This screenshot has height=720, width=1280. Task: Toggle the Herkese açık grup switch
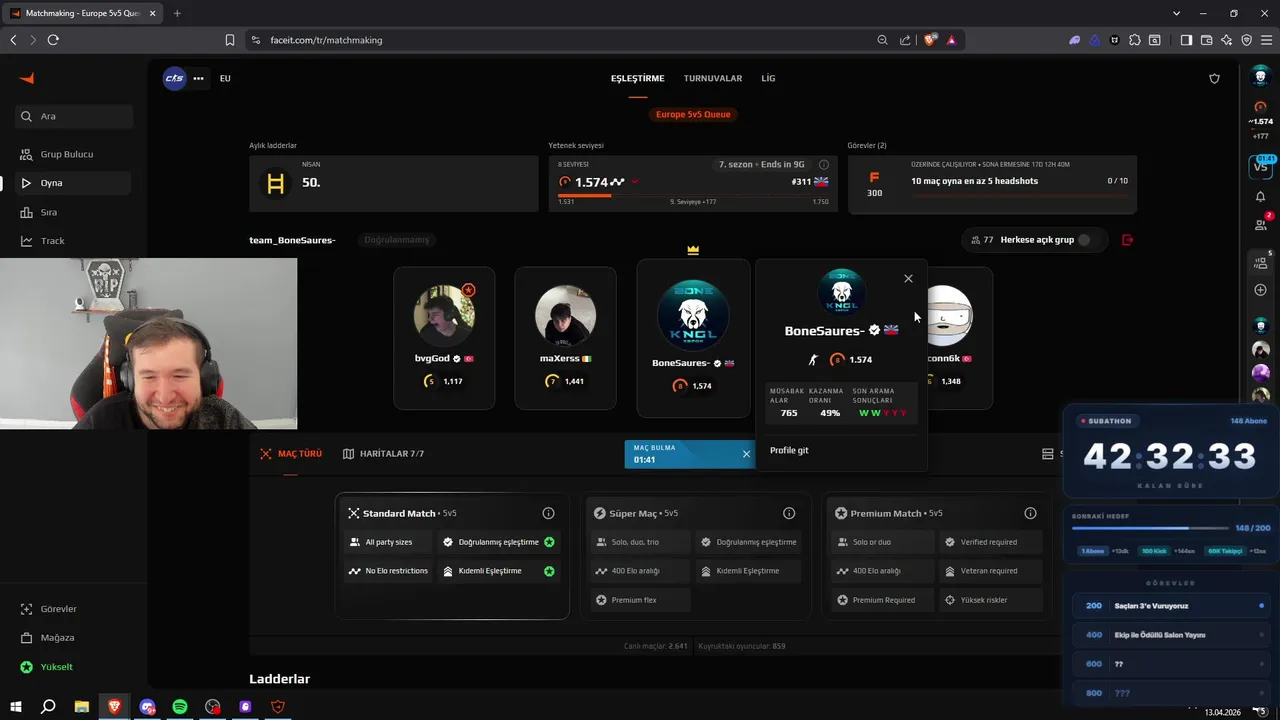1088,240
